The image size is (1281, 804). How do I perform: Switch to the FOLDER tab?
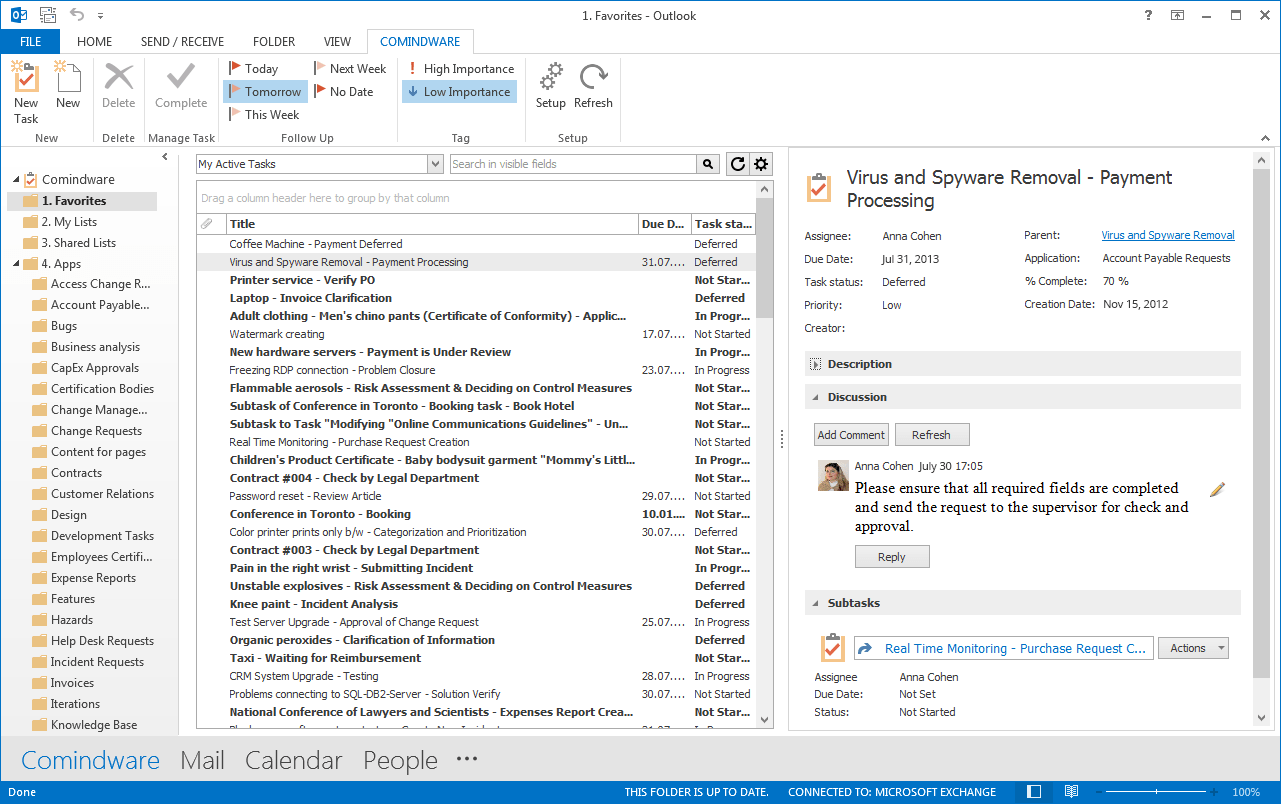(x=274, y=42)
